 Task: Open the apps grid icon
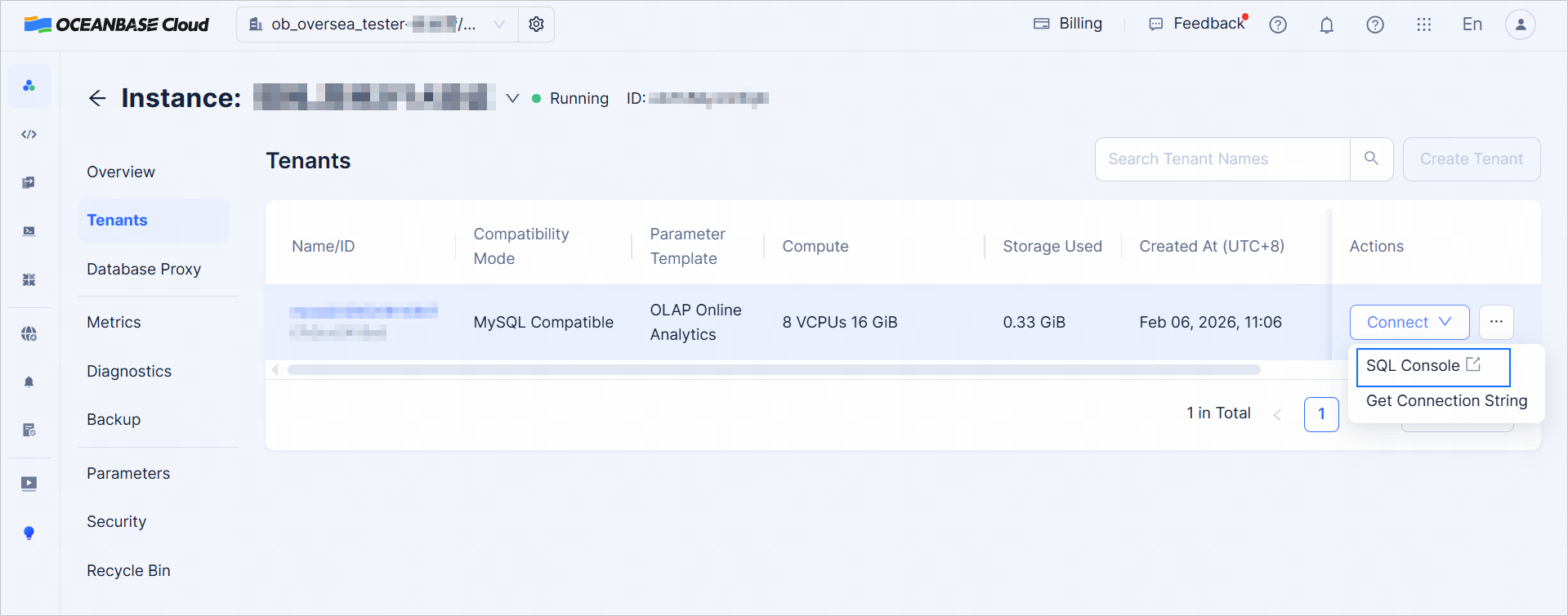click(1423, 25)
